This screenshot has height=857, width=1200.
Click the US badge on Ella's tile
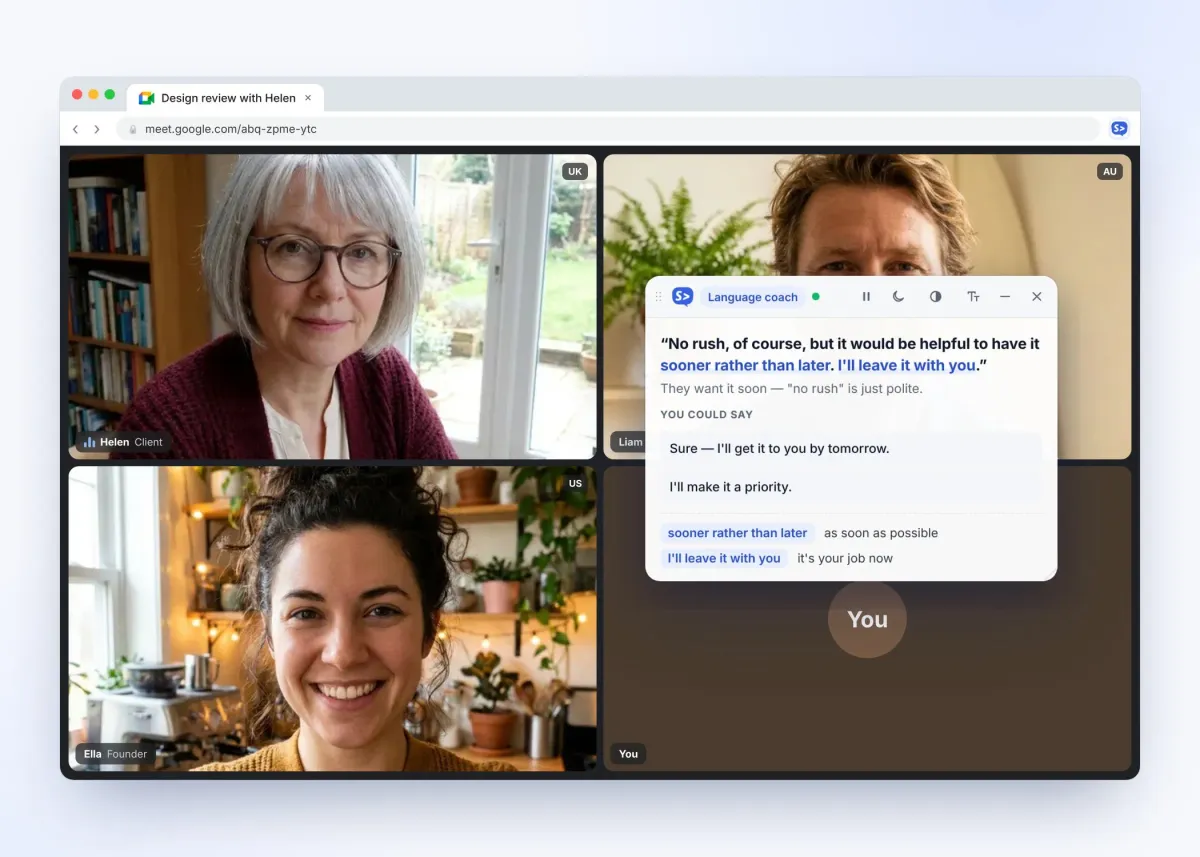pos(575,484)
